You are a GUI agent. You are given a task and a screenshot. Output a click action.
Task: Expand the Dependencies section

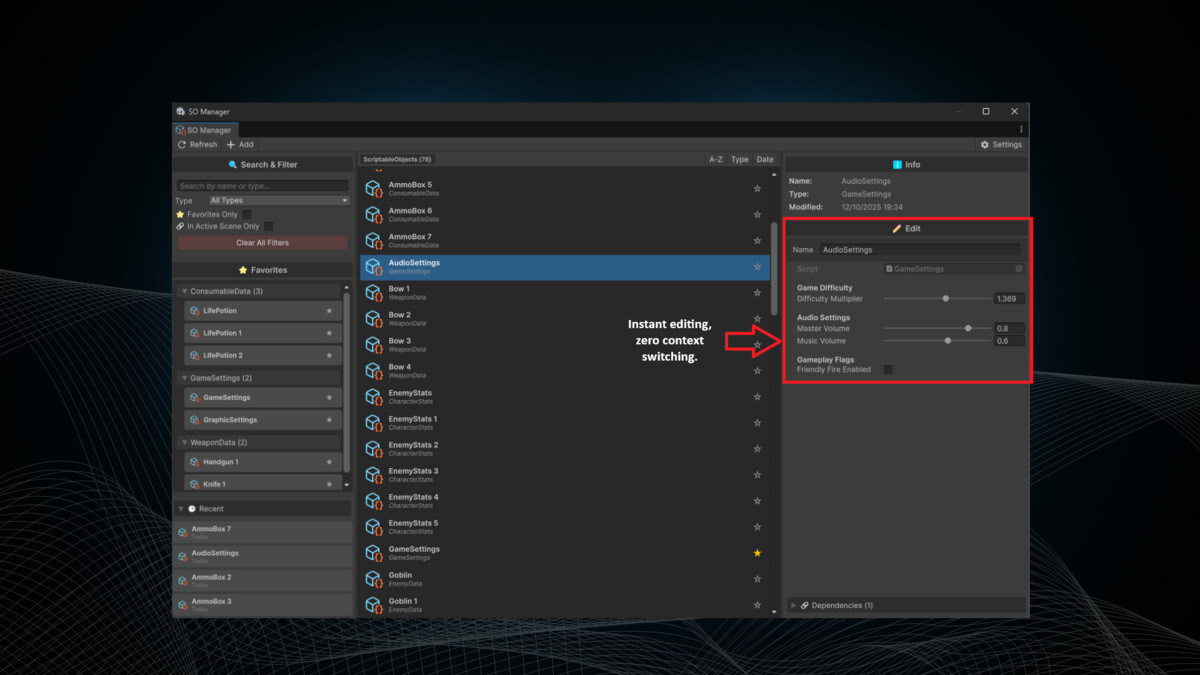(793, 605)
